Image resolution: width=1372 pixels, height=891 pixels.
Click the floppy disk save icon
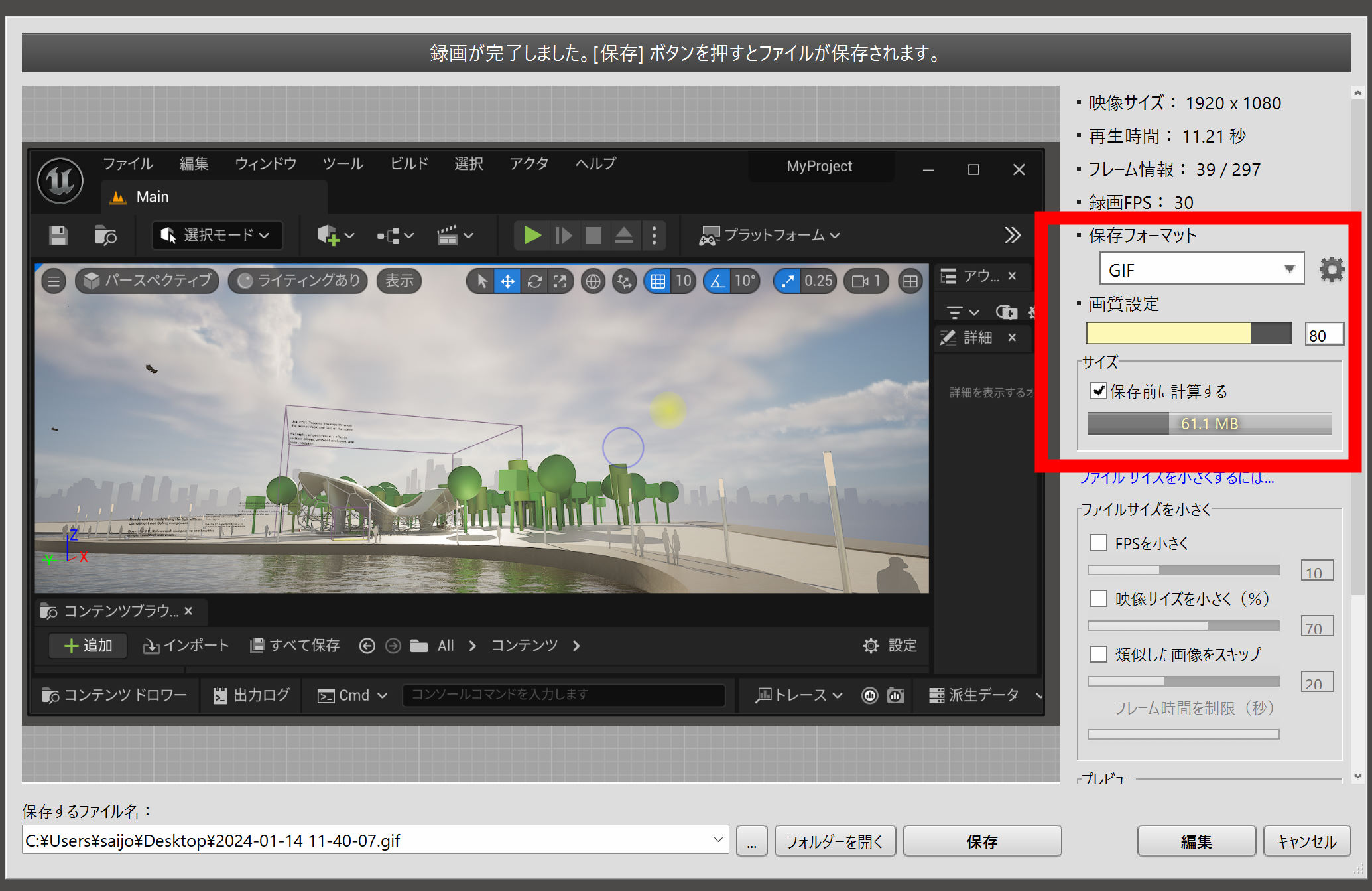point(58,236)
